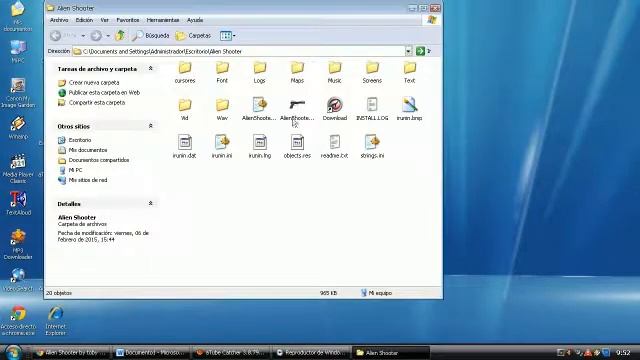Viewport: 640px width, 360px height.
Task: Select the irunin.dat file
Action: pos(184,147)
